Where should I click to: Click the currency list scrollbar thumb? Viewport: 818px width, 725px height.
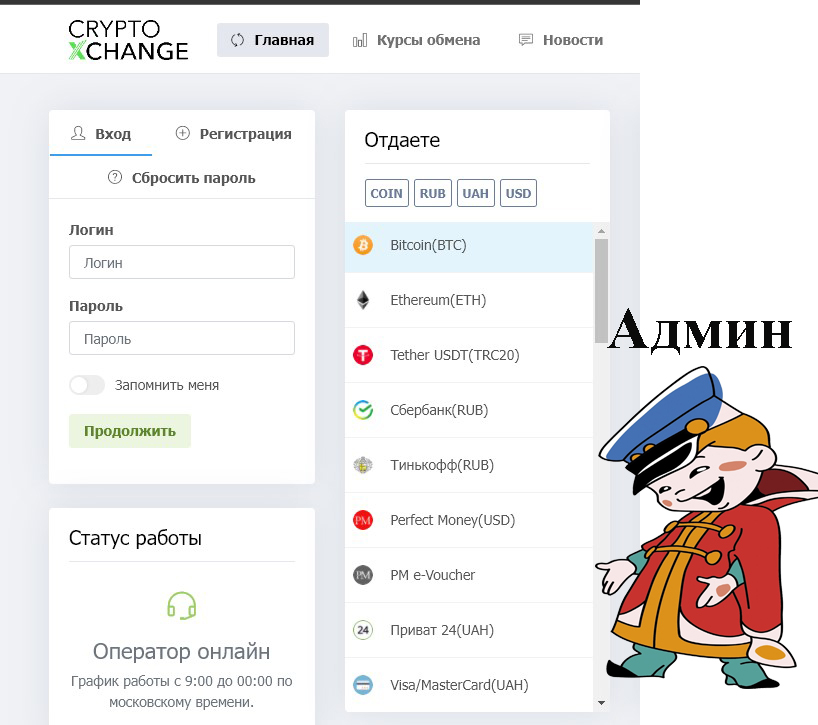point(602,291)
